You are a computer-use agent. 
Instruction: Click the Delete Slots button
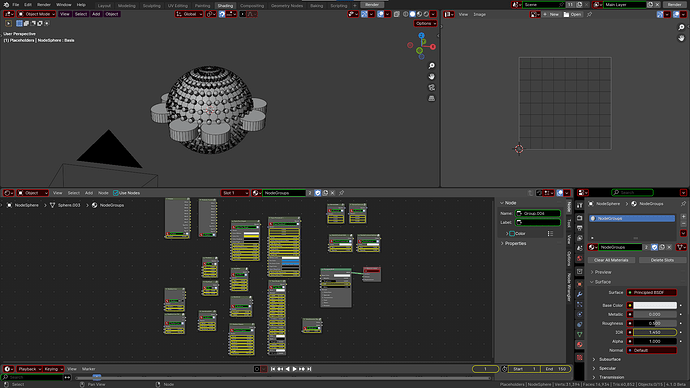pyautogui.click(x=662, y=260)
